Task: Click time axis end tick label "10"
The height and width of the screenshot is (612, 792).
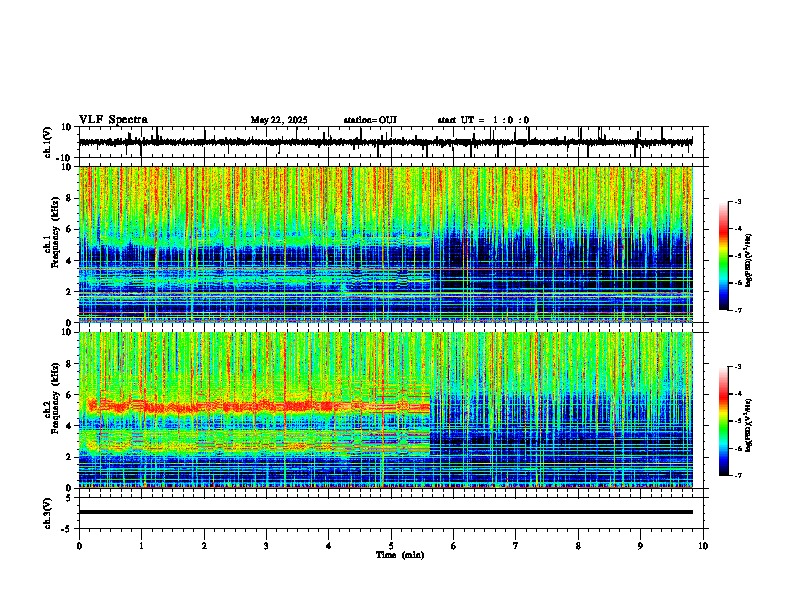Action: 703,546
